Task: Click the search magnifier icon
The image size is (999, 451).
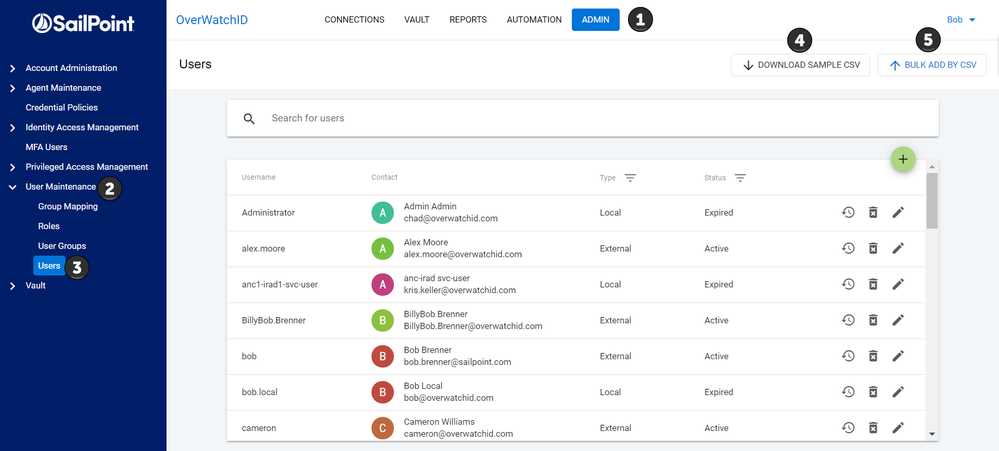Action: pos(250,119)
